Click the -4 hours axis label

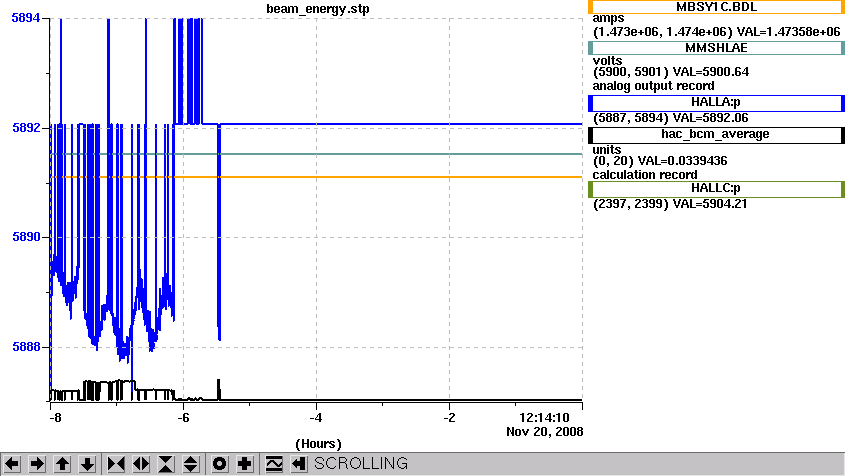click(x=316, y=418)
